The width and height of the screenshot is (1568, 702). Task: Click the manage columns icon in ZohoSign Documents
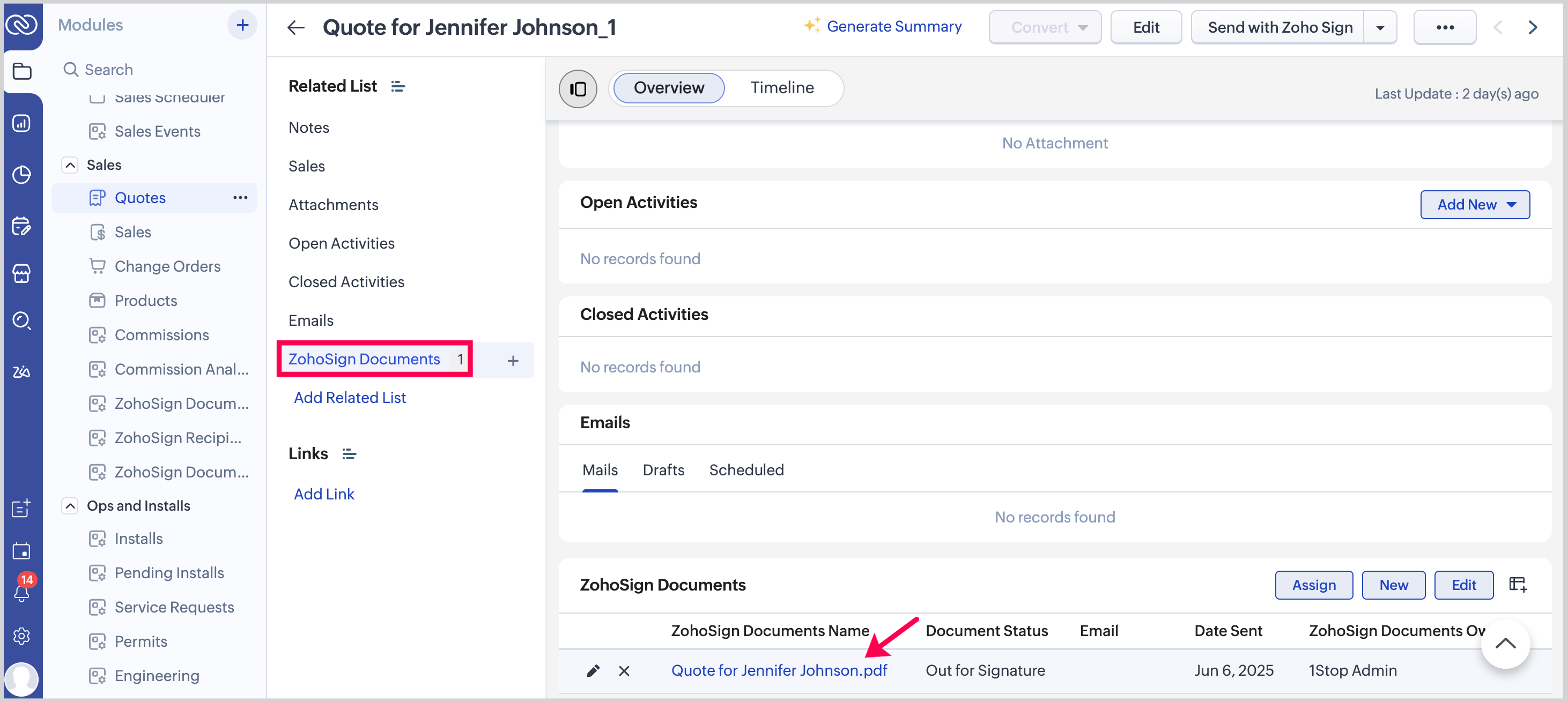pyautogui.click(x=1518, y=585)
